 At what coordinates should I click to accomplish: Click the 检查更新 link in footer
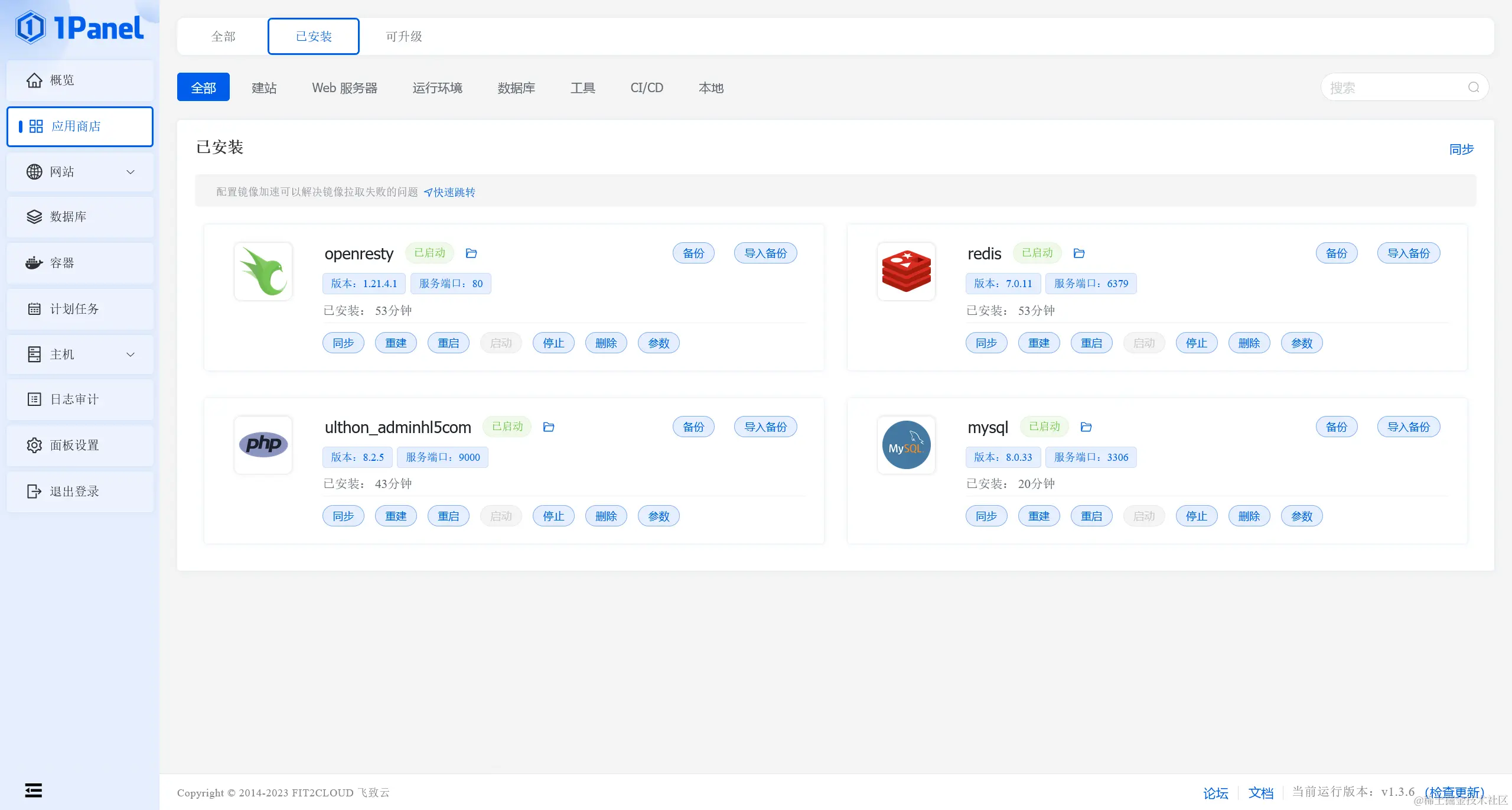[x=1454, y=792]
